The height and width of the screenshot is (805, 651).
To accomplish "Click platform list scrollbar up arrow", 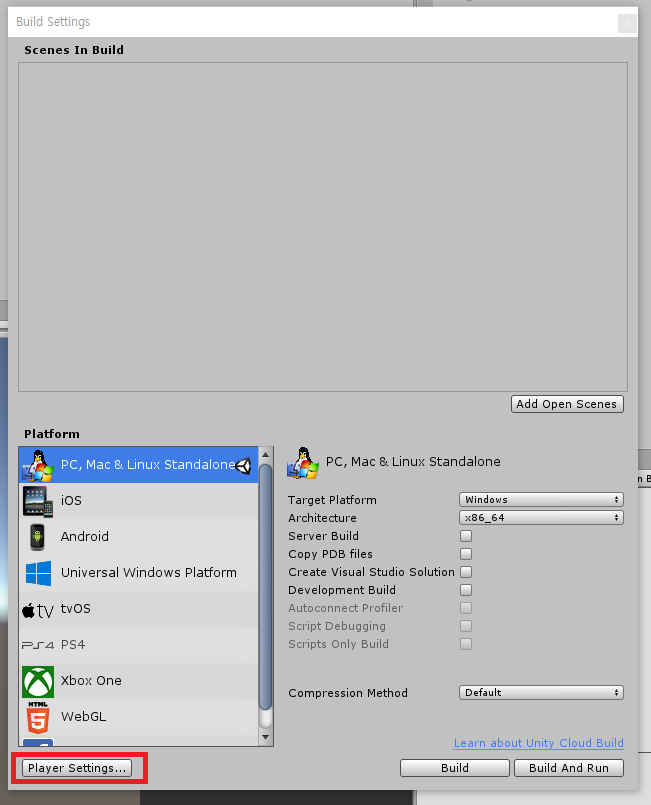I will coord(265,455).
